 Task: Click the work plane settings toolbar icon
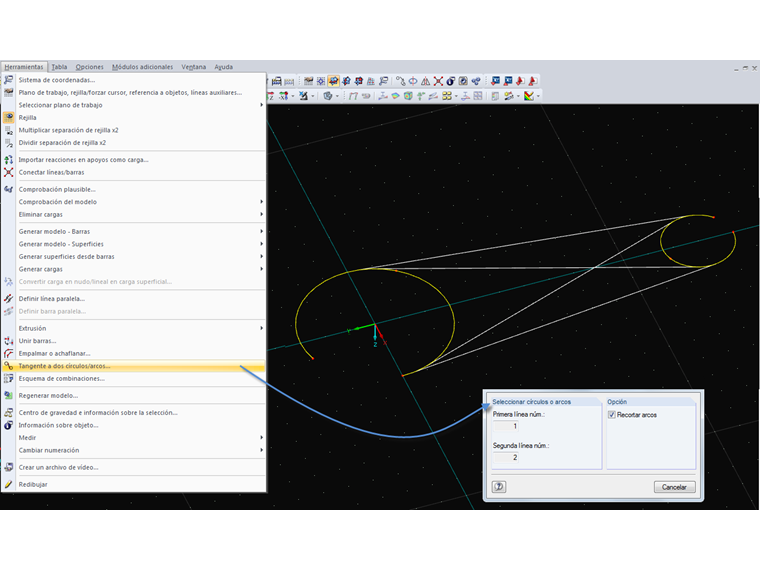[308, 81]
